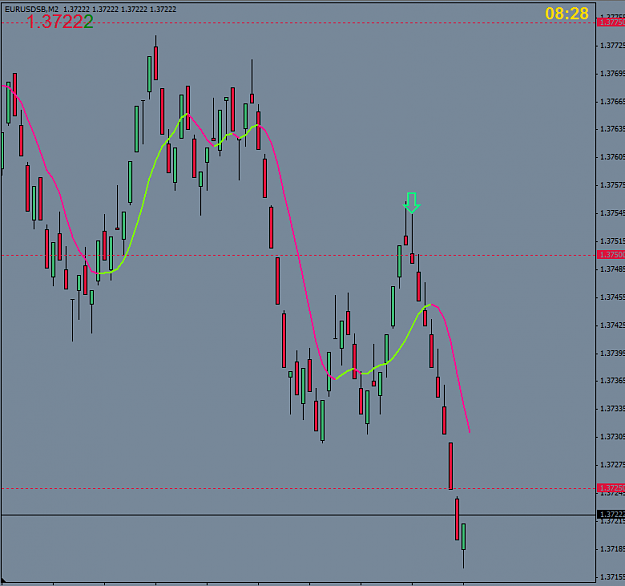Click the 1.37365 price scale value
Screen dimensions: 625x586
612,381
